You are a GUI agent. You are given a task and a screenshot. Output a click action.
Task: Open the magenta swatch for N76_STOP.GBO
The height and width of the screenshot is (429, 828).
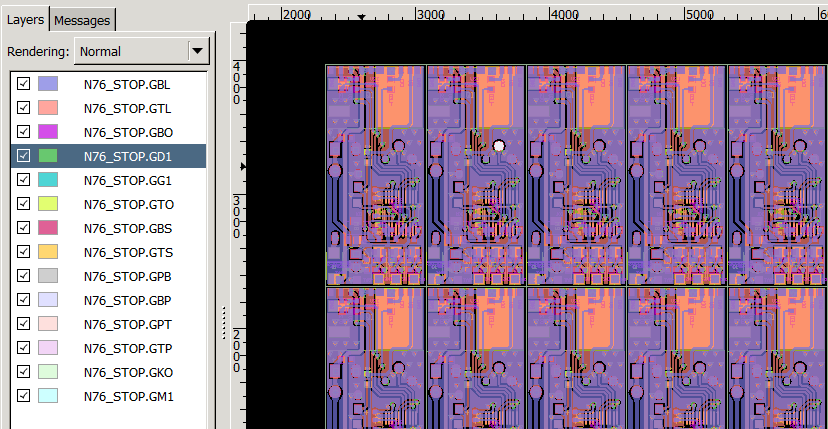48,132
